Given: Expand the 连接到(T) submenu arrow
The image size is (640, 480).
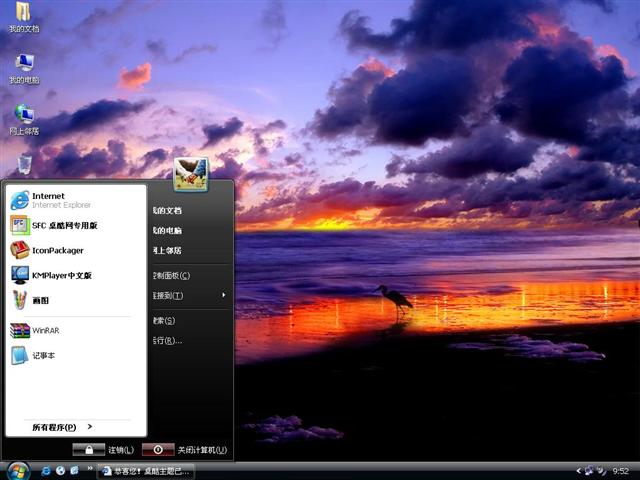Looking at the screenshot, I should [x=224, y=295].
